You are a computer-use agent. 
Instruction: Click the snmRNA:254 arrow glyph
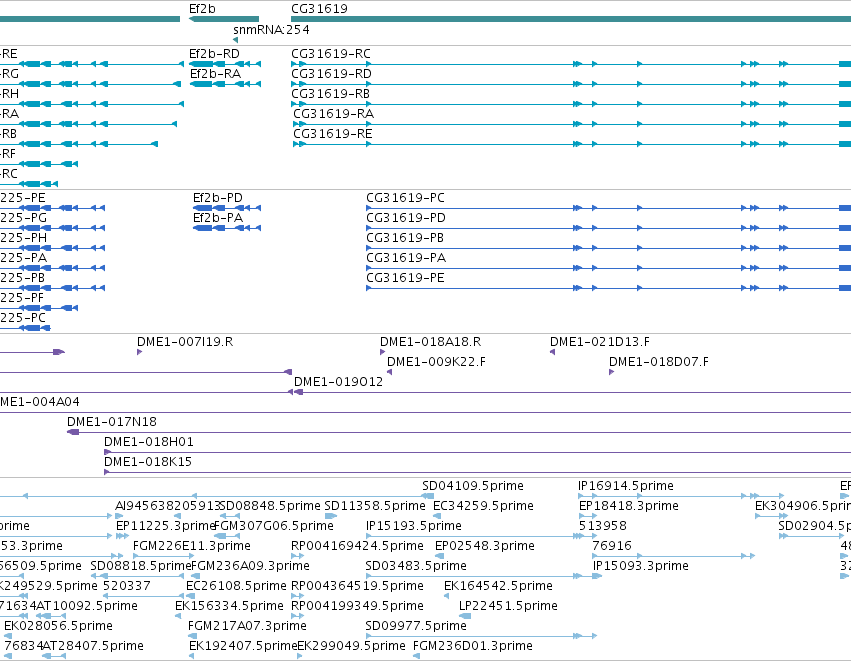236,40
